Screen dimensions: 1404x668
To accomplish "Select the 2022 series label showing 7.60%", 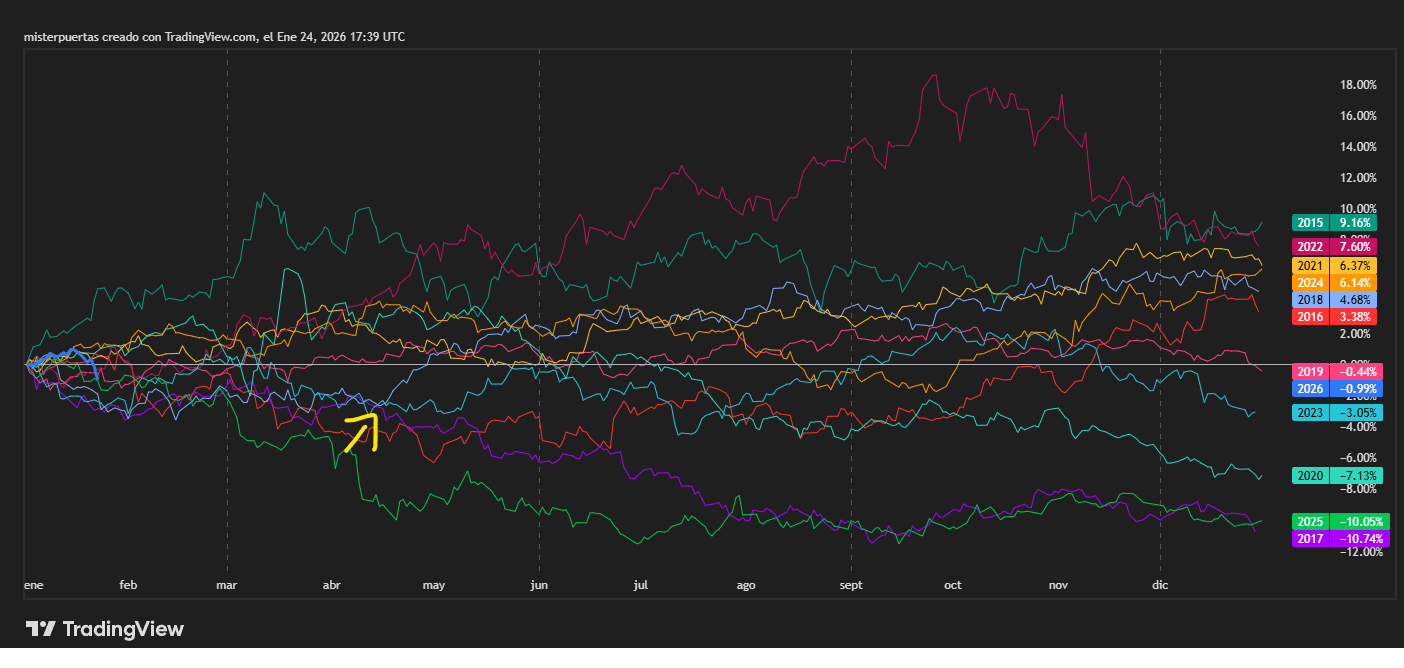I will pyautogui.click(x=1334, y=247).
